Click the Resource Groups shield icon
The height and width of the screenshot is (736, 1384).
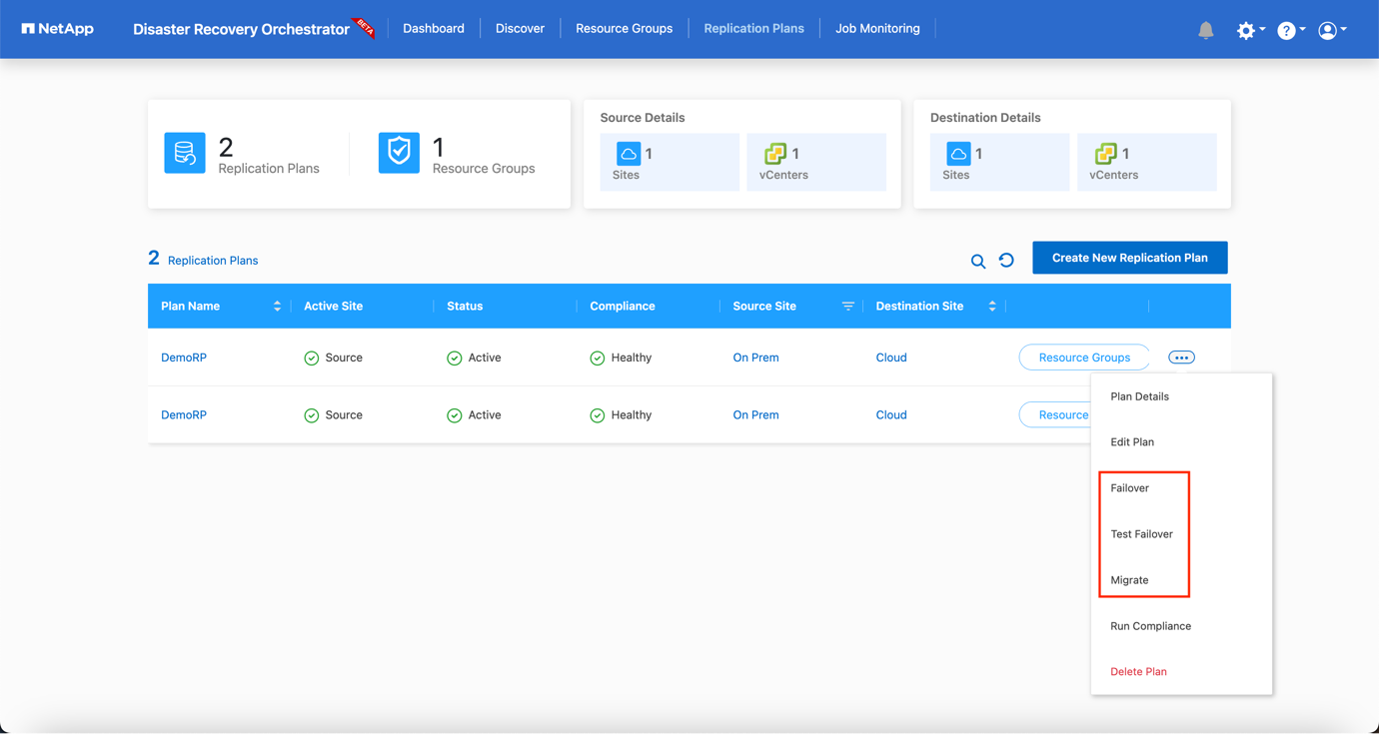coord(399,153)
